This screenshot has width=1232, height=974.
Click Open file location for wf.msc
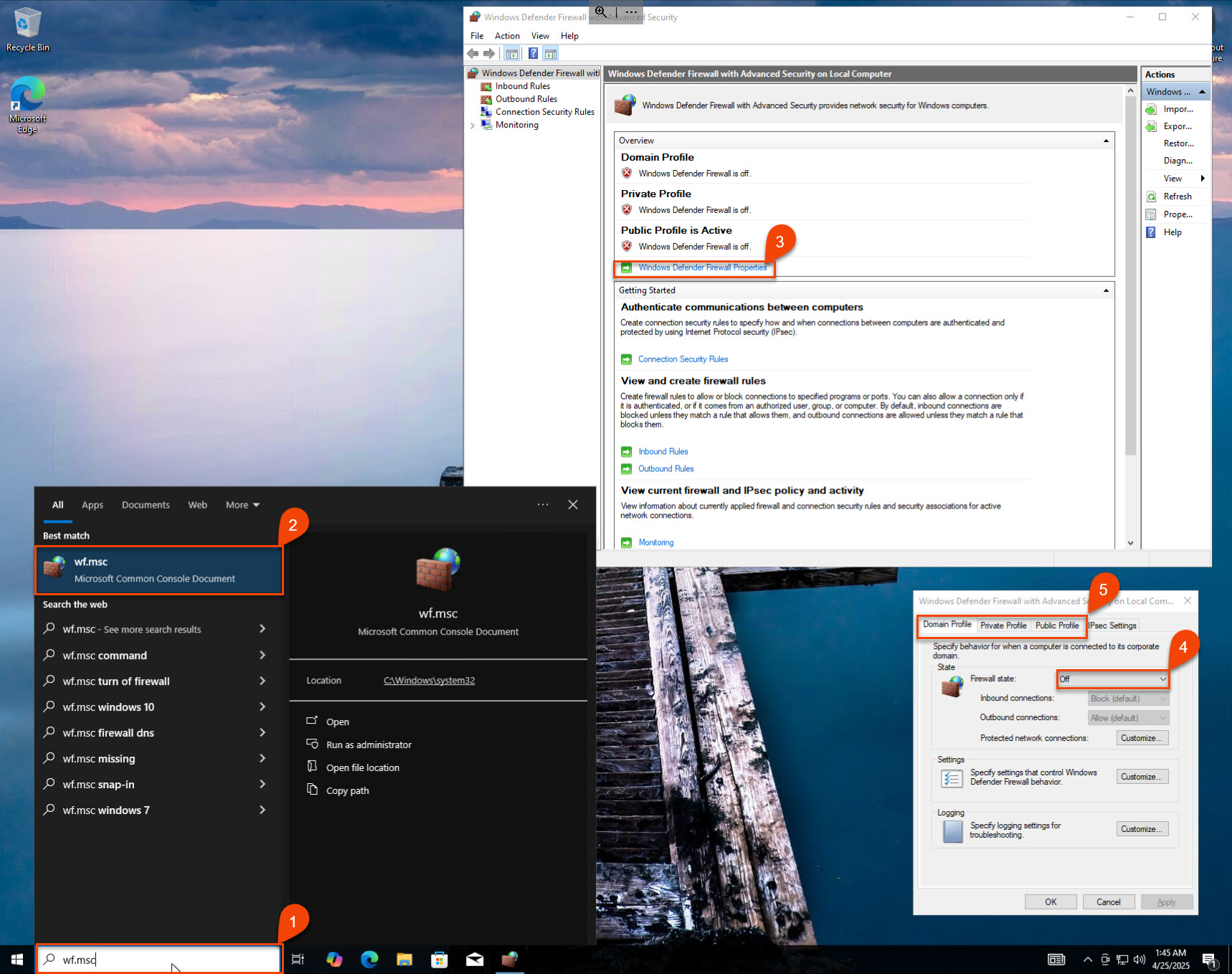362,768
